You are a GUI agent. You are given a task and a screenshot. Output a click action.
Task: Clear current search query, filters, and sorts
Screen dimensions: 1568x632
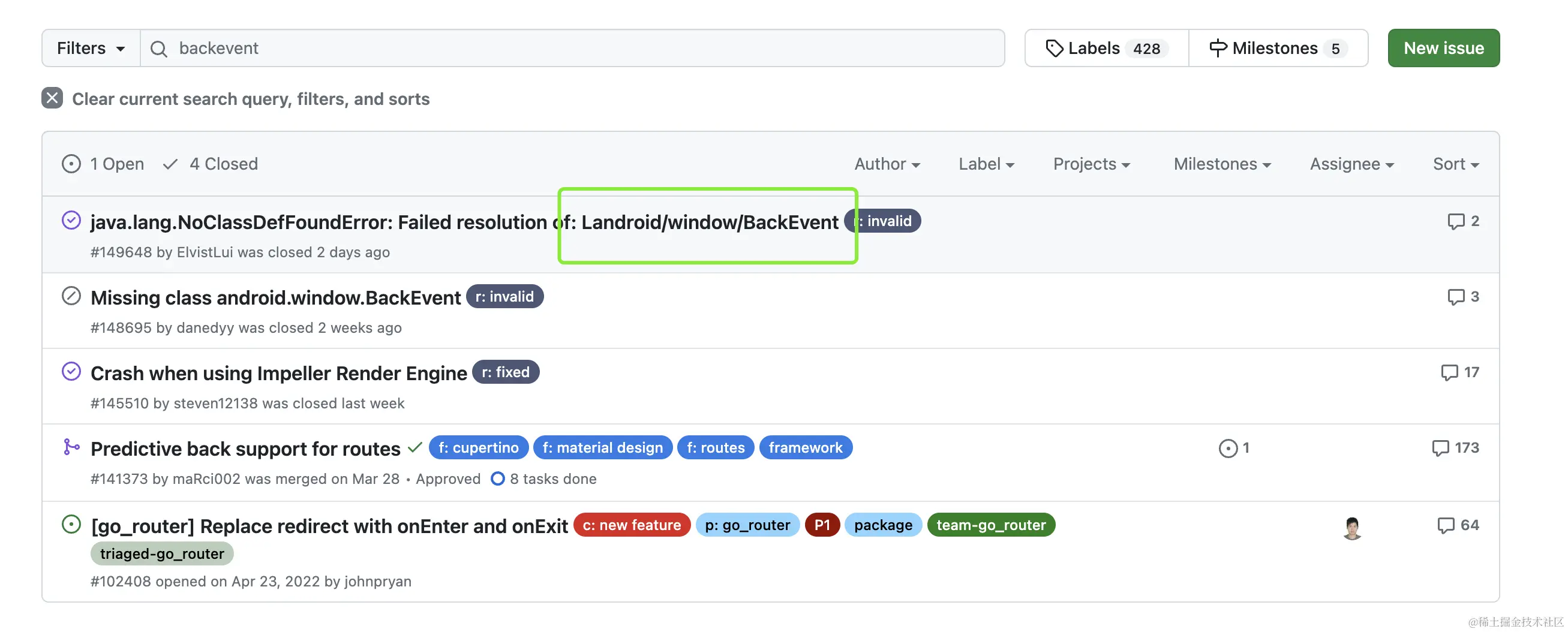pos(251,98)
